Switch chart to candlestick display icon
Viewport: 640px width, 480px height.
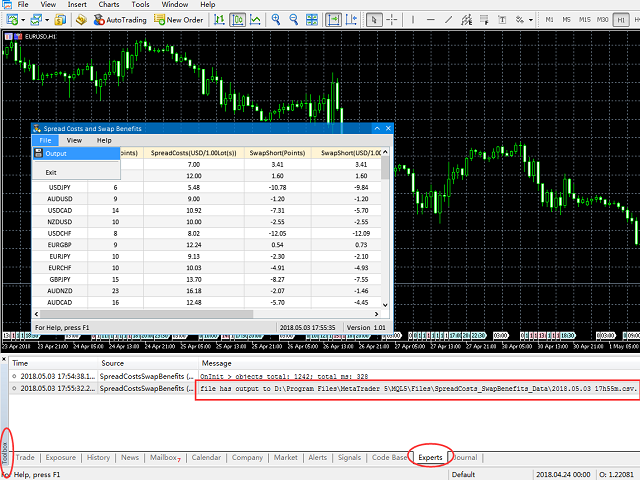pos(235,19)
